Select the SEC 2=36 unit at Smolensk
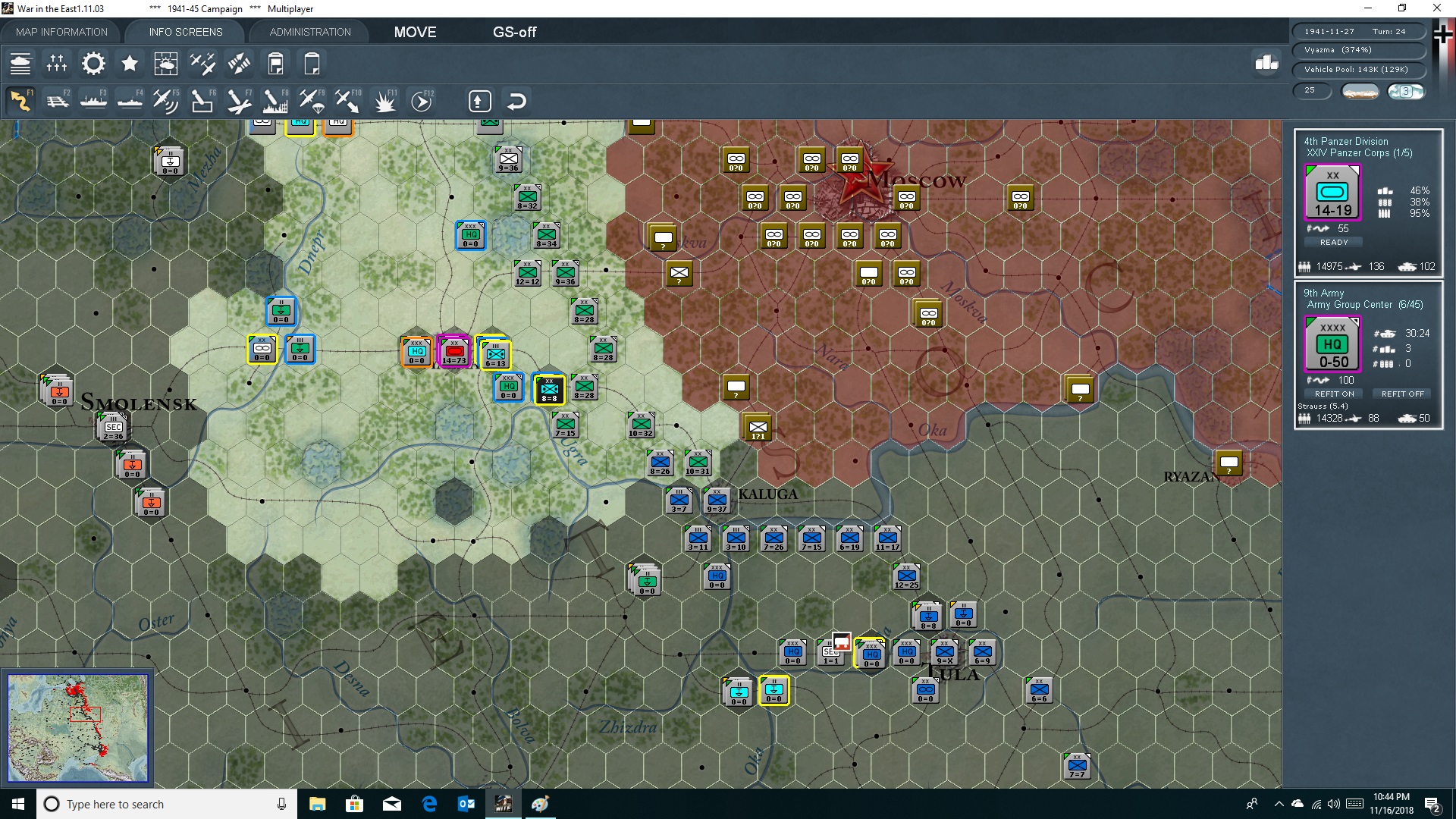This screenshot has height=819, width=1456. 113,427
